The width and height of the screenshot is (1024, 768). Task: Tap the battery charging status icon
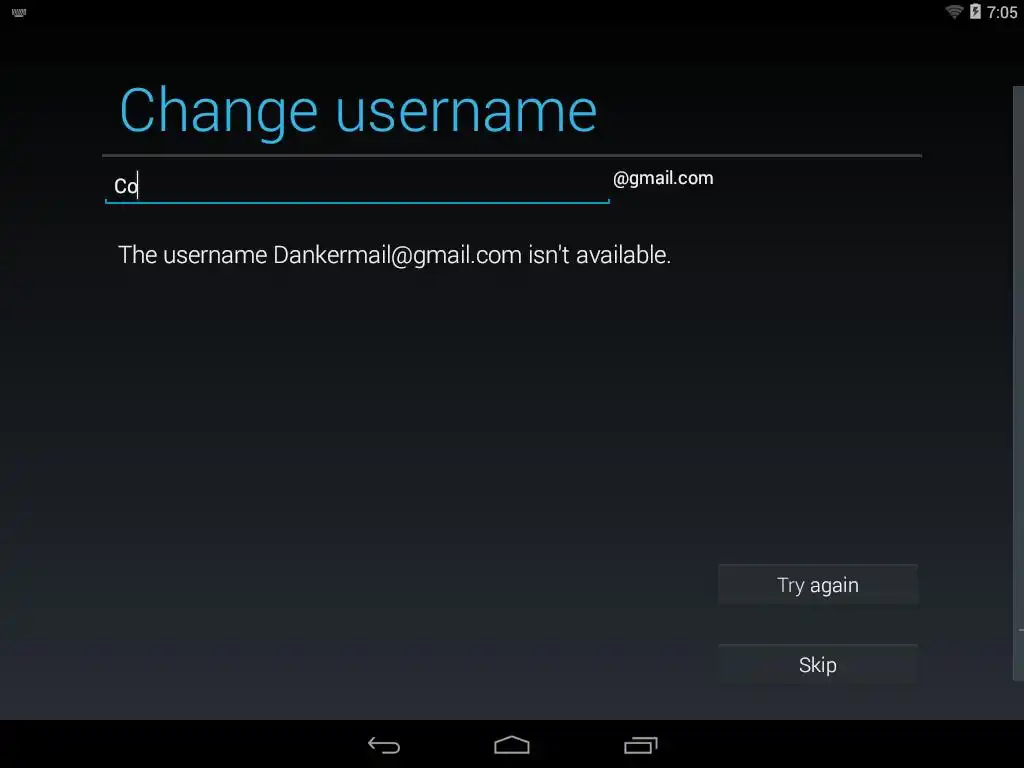(x=974, y=12)
